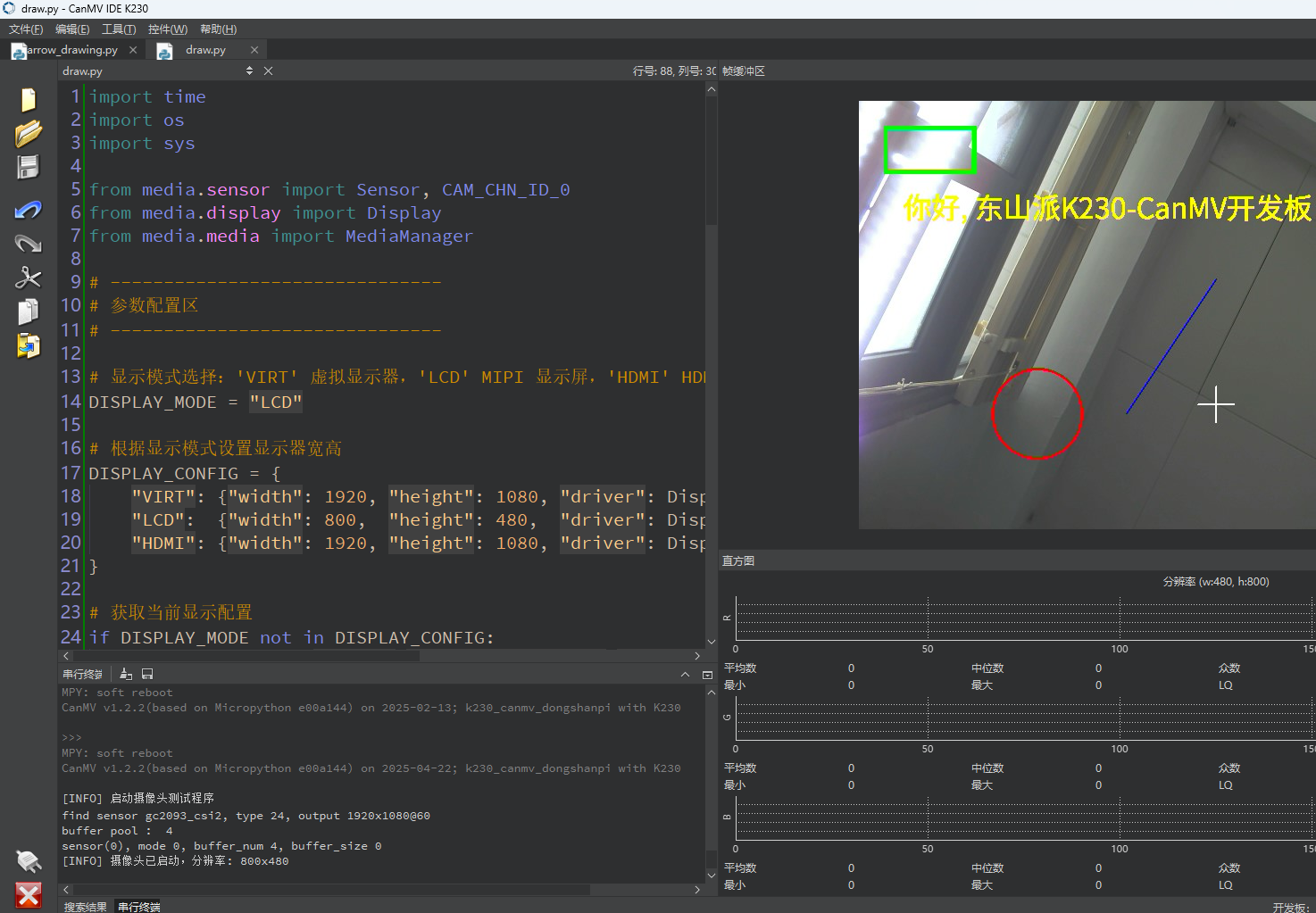Image resolution: width=1316 pixels, height=913 pixels.
Task: Save the script using the floppy icon
Action: click(29, 167)
